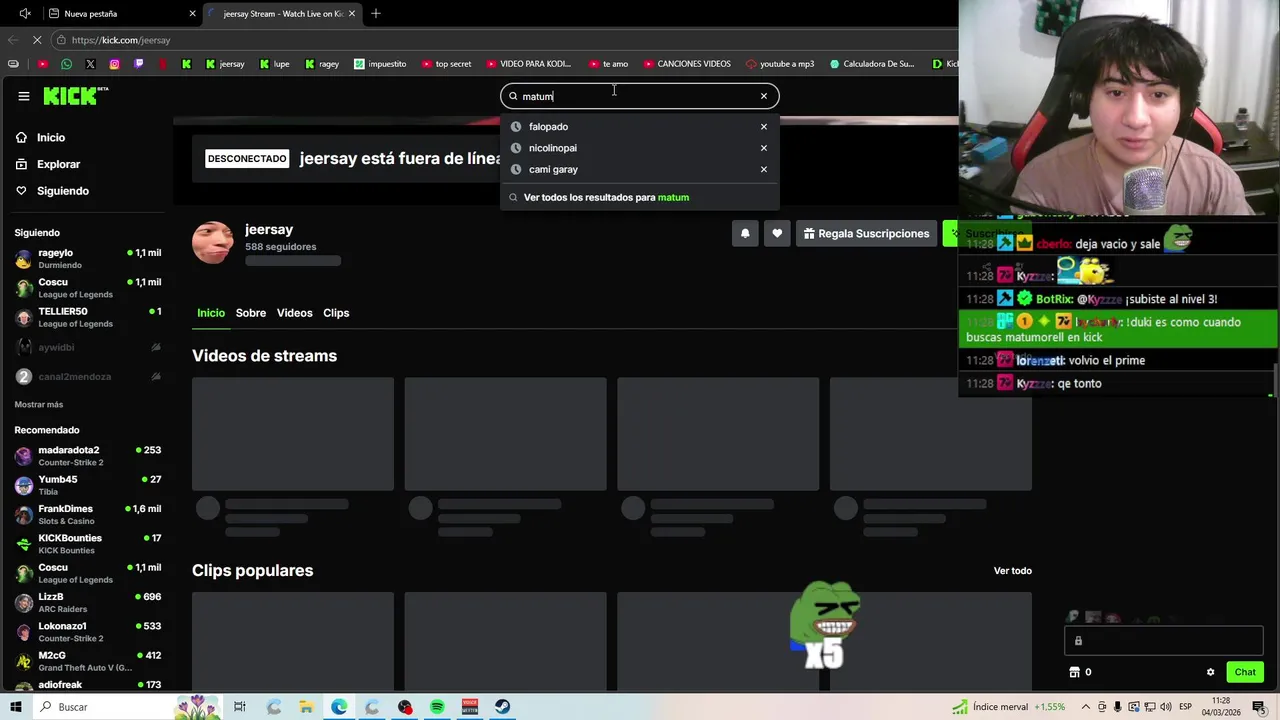Image resolution: width=1280 pixels, height=720 pixels.
Task: Expand Mostrar más followed channels
Action: click(39, 404)
